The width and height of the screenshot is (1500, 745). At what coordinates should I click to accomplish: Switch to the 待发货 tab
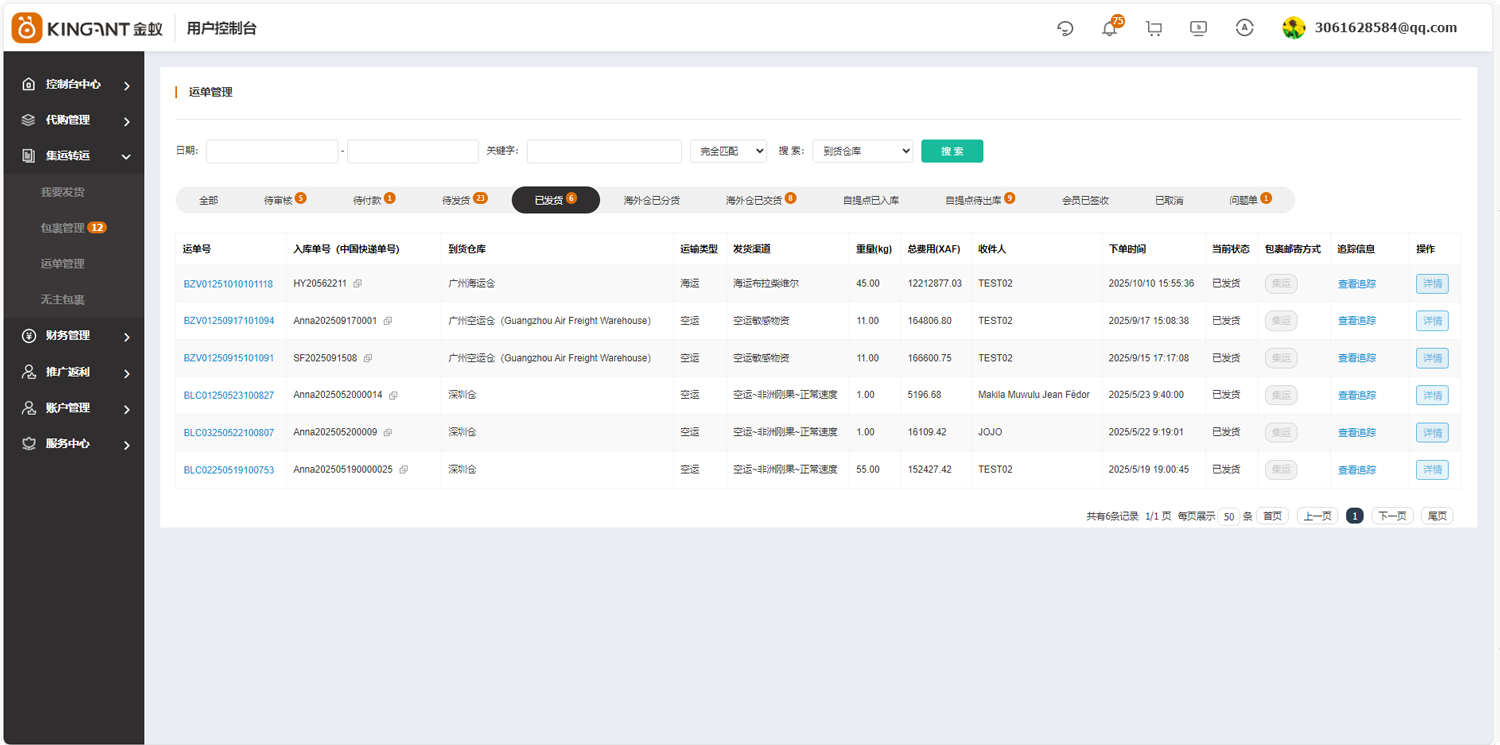(x=463, y=200)
